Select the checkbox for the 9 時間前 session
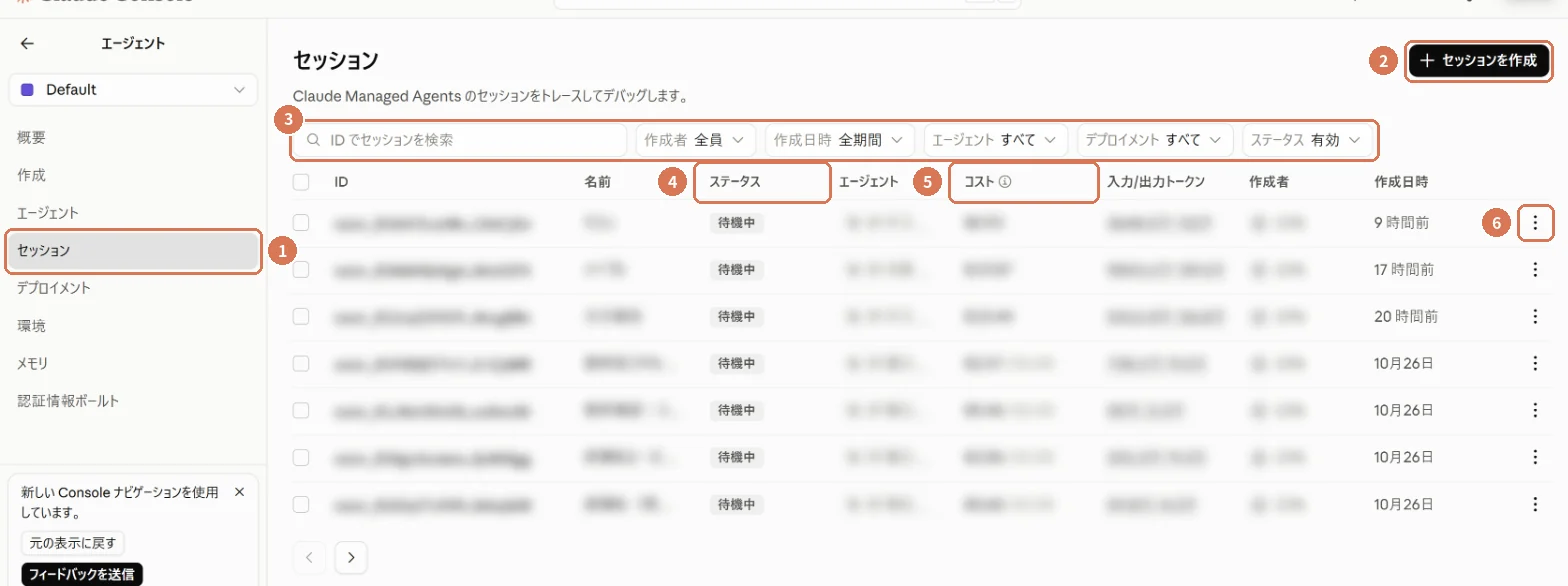The height and width of the screenshot is (586, 1568). click(301, 223)
